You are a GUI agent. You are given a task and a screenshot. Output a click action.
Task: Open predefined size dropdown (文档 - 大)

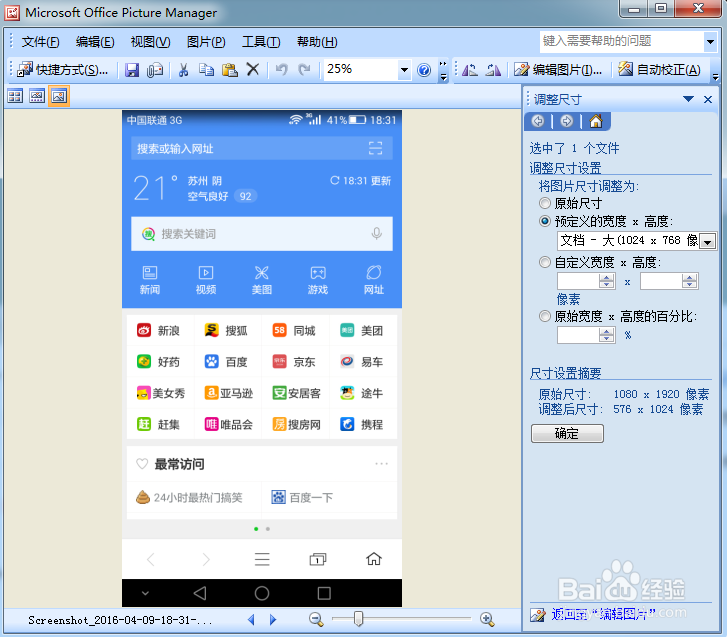click(707, 241)
